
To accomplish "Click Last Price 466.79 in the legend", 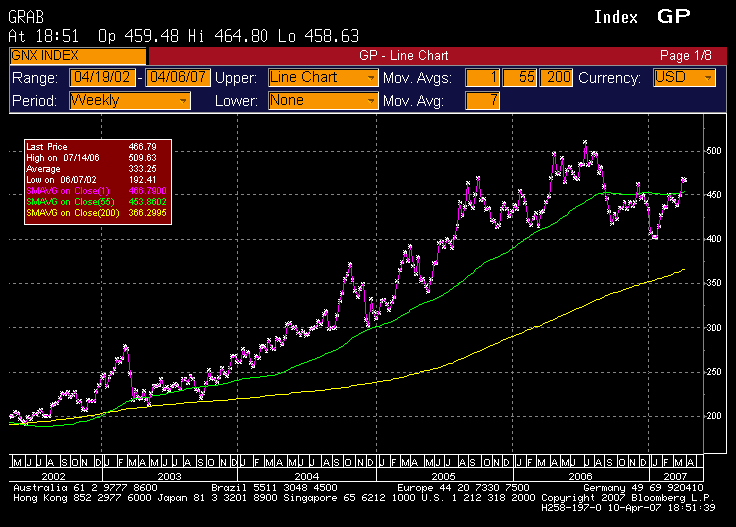I will click(92, 147).
